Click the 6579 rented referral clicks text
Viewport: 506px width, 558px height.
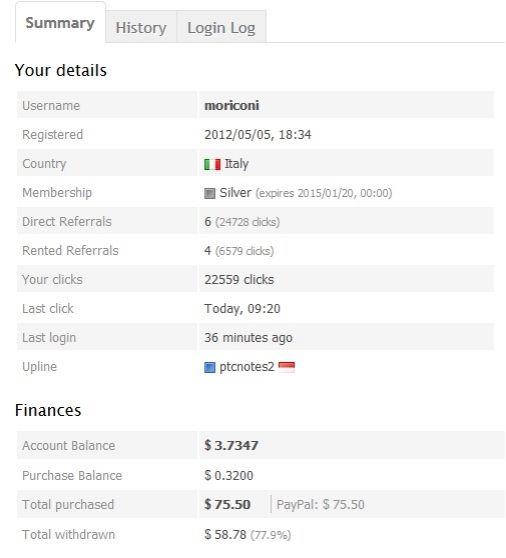point(244,251)
